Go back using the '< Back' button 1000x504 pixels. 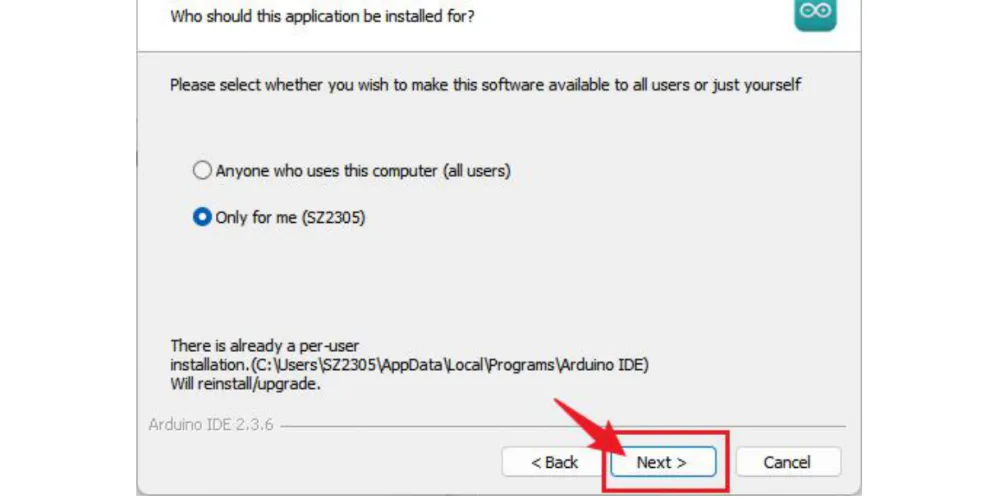point(554,462)
